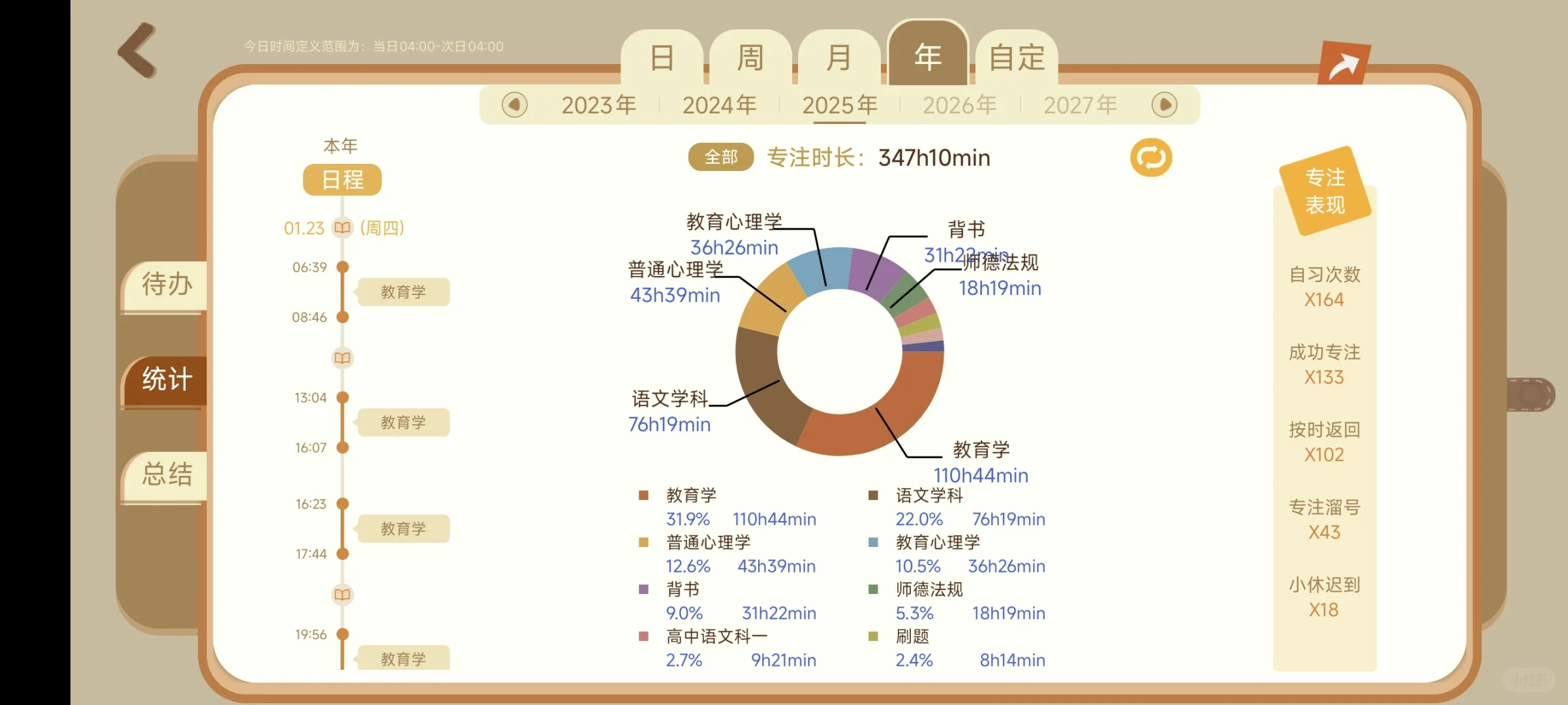Click the 08:46 timeline dot
This screenshot has width=1568, height=705.
(342, 317)
